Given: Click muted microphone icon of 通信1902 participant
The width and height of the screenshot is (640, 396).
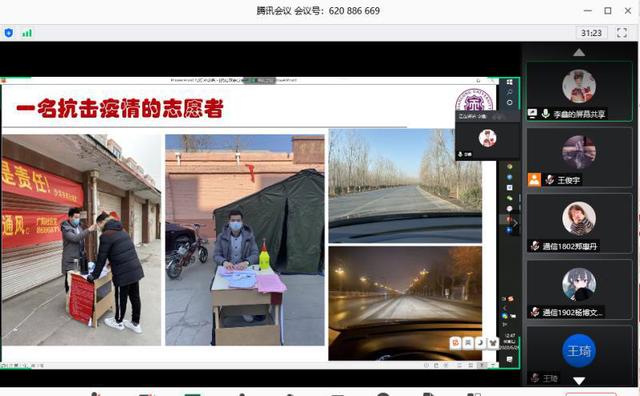Looking at the screenshot, I should click(x=535, y=312).
